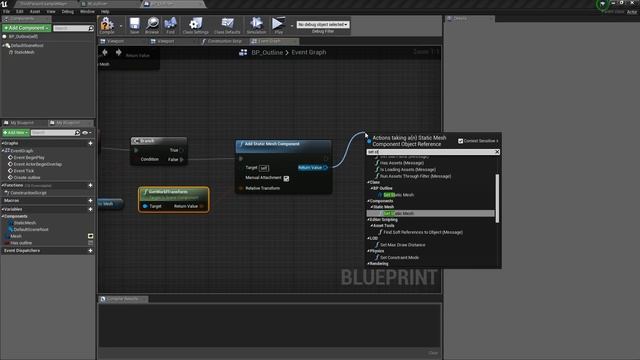This screenshot has width=640, height=360.
Task: Open Class Settings from the toolbar
Action: (196, 24)
